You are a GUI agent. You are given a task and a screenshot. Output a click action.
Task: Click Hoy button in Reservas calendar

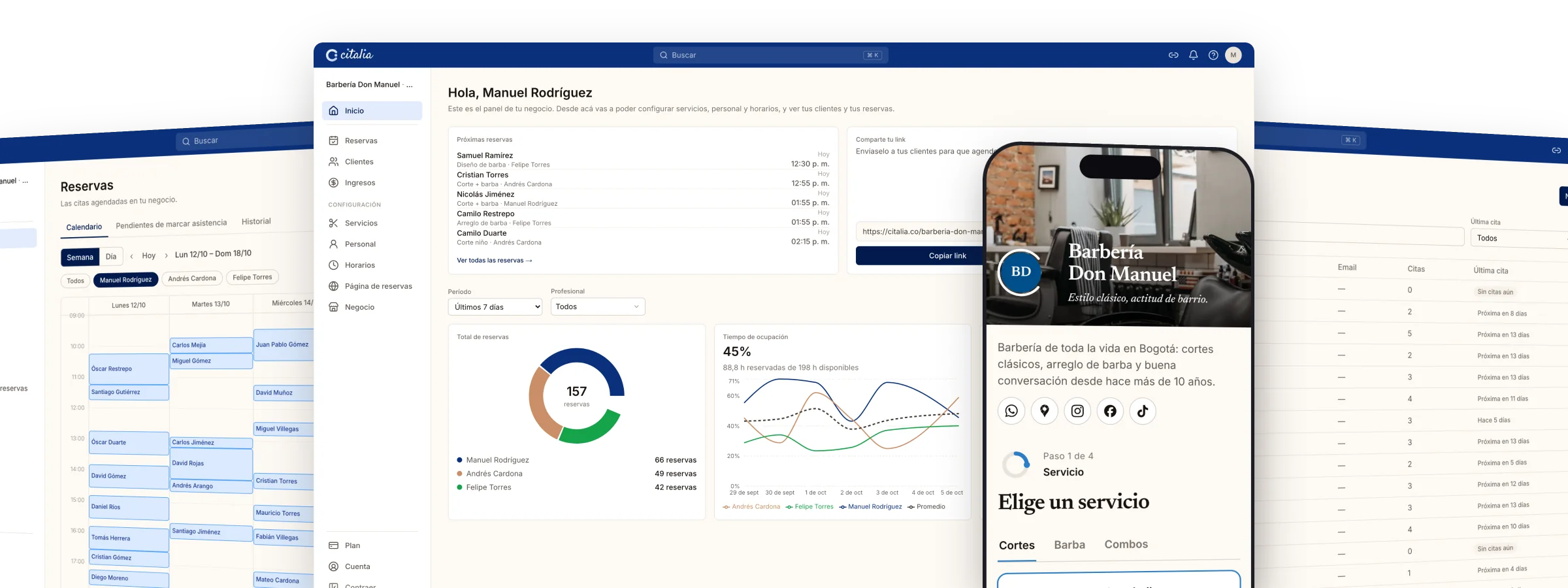click(149, 255)
